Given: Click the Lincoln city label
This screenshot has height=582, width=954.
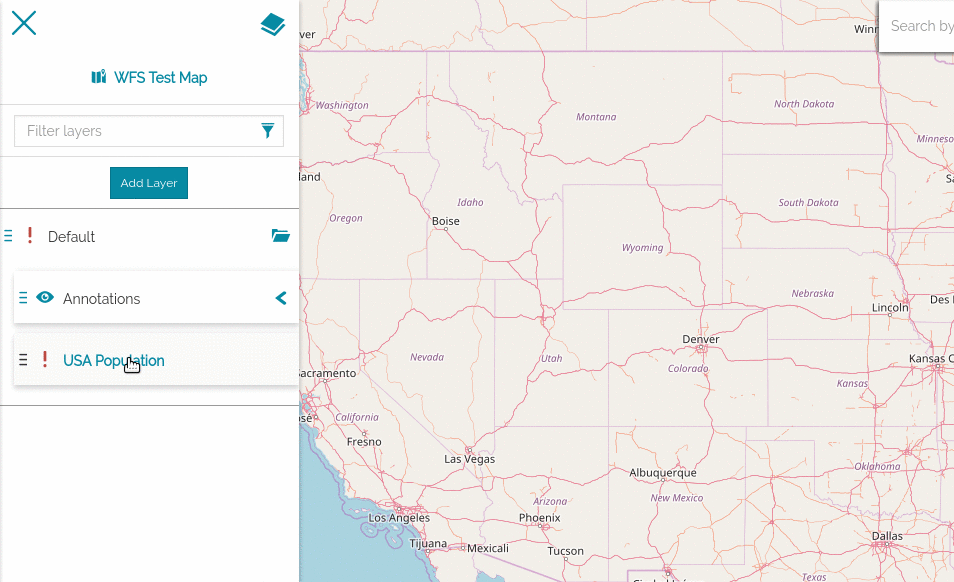Looking at the screenshot, I should (890, 308).
